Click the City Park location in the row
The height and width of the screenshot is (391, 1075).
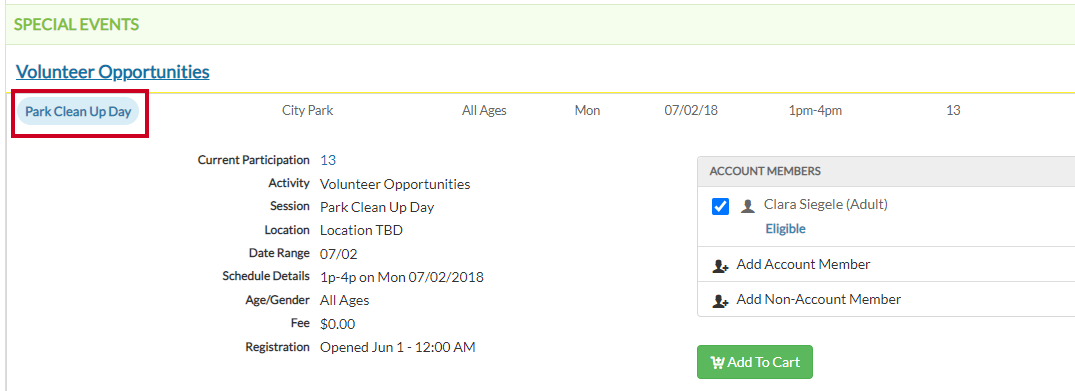coord(308,110)
